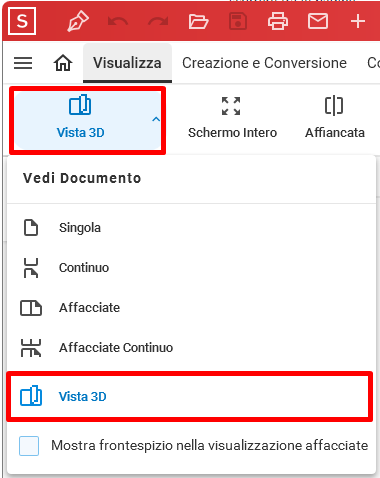Click the save floppy disk icon
380x478 pixels.
coord(238,22)
